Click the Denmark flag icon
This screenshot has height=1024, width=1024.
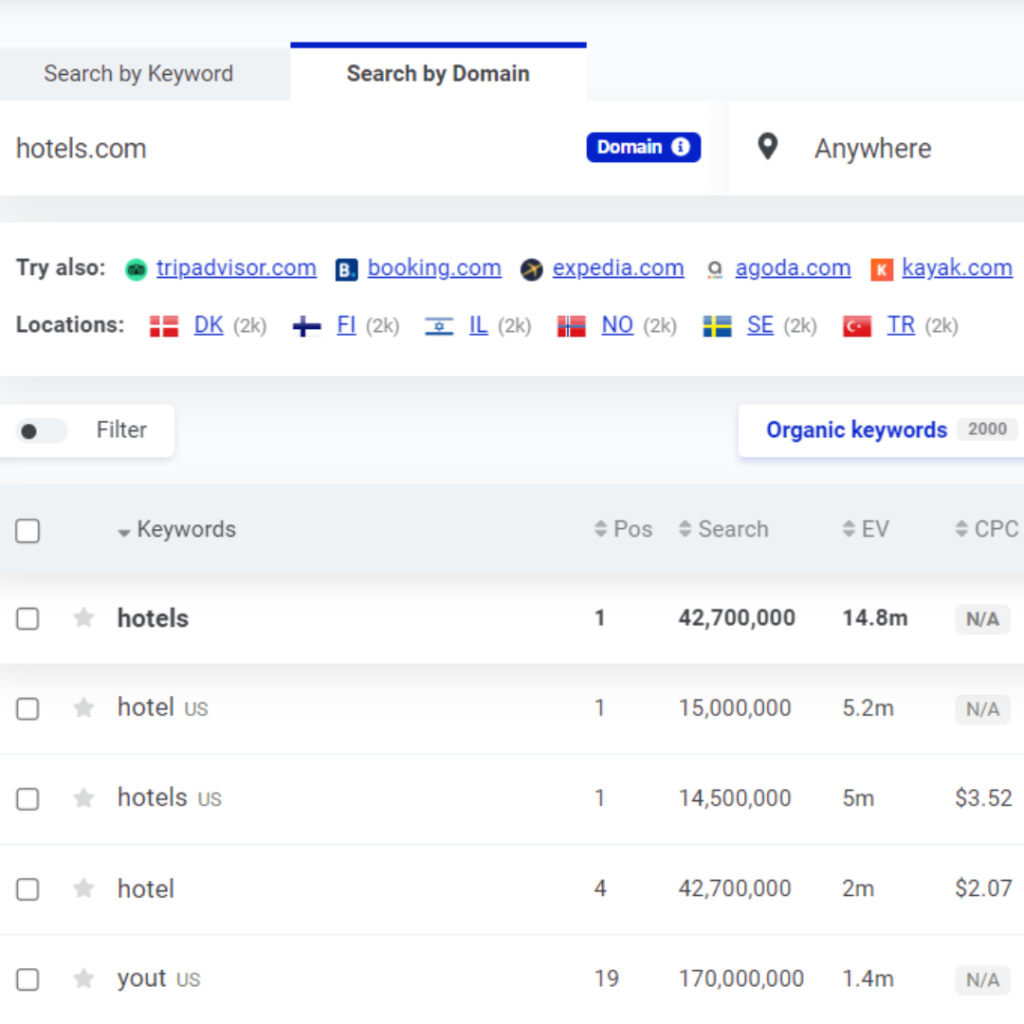click(x=164, y=326)
